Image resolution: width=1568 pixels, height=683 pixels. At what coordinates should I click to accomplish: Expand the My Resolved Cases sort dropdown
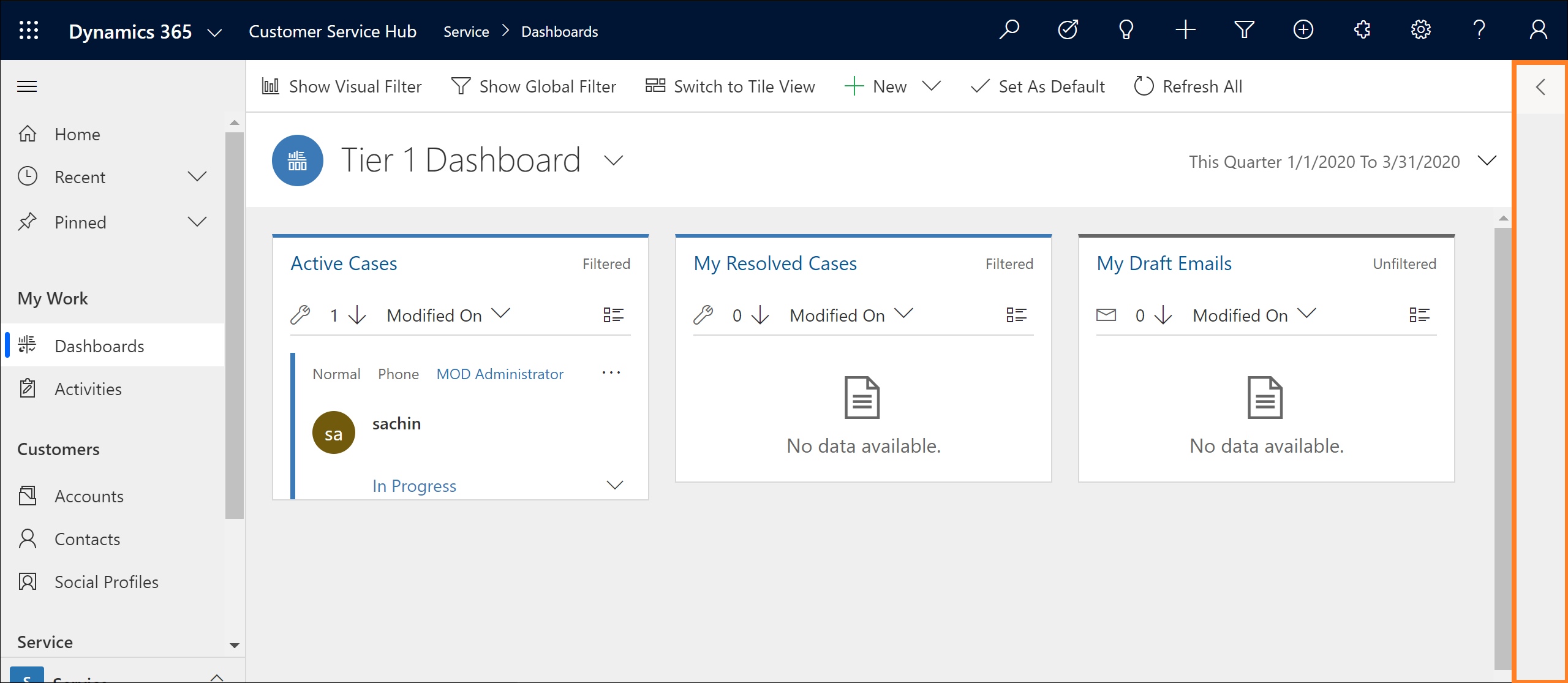coord(906,314)
